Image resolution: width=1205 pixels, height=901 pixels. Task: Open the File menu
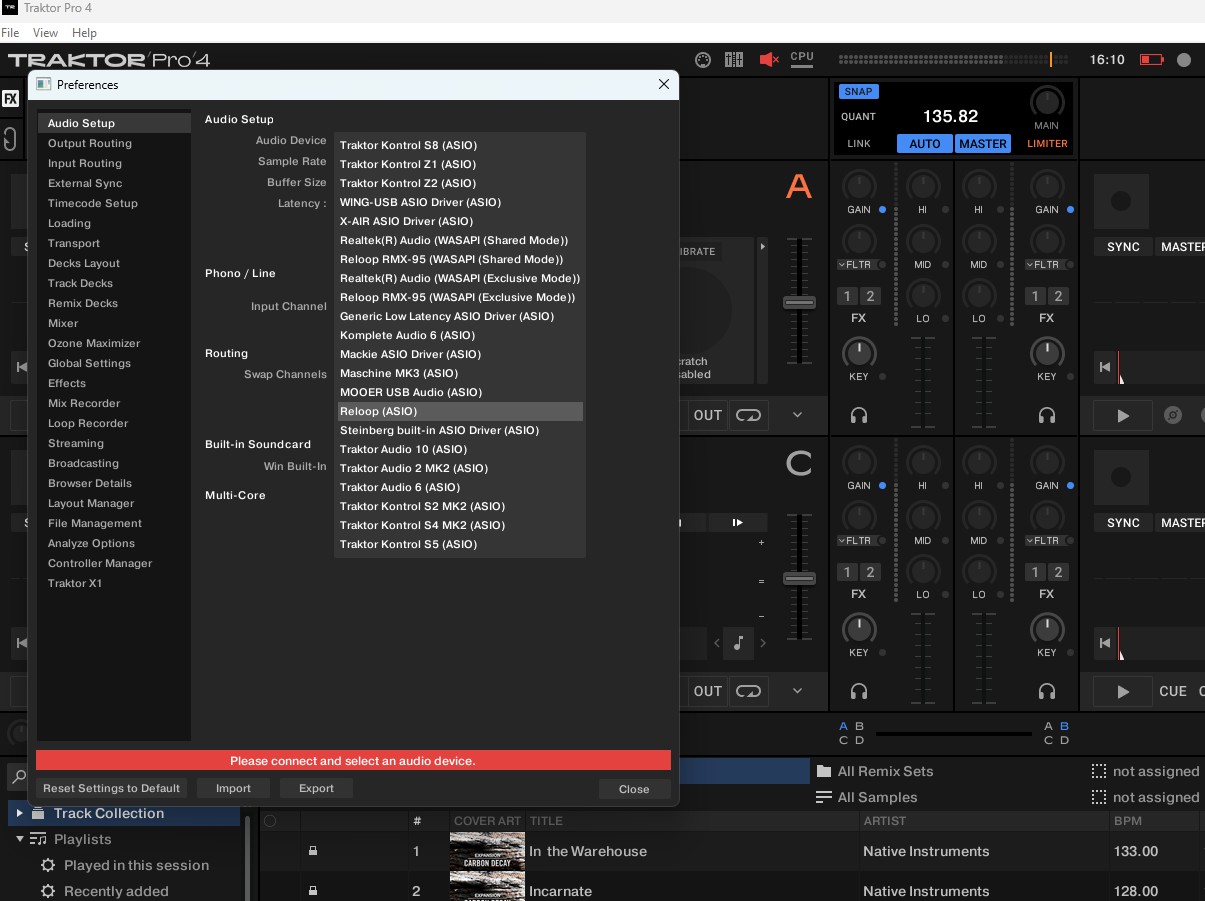(x=10, y=33)
